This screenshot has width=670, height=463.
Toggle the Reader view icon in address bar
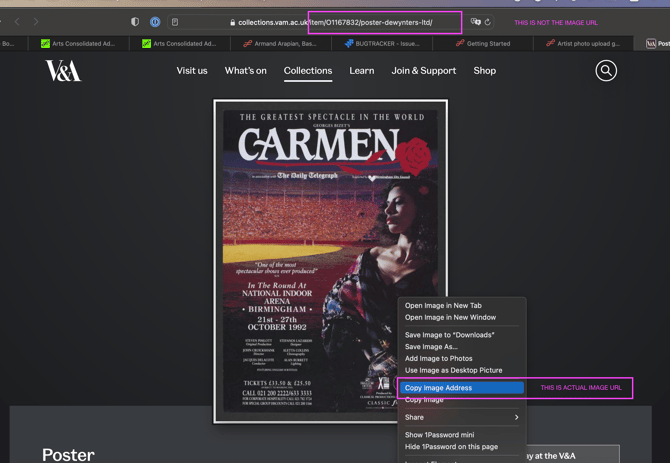(175, 22)
